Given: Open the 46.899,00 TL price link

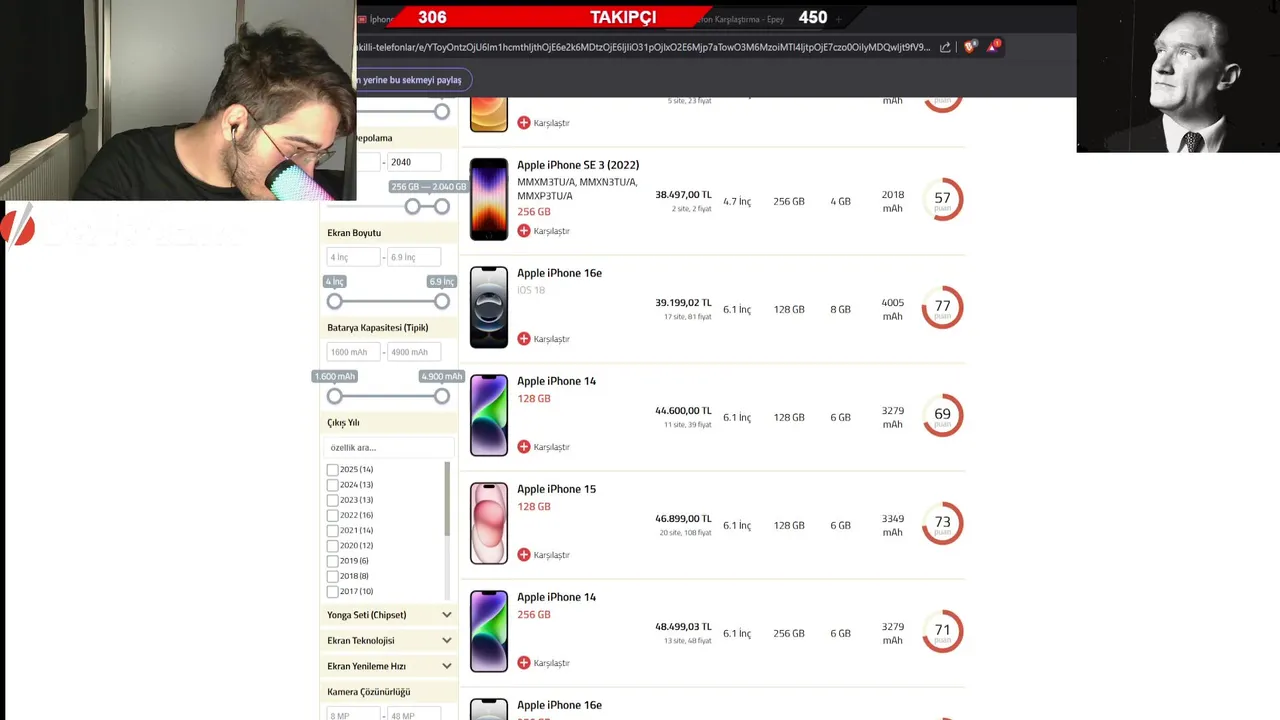Looking at the screenshot, I should (x=683, y=519).
